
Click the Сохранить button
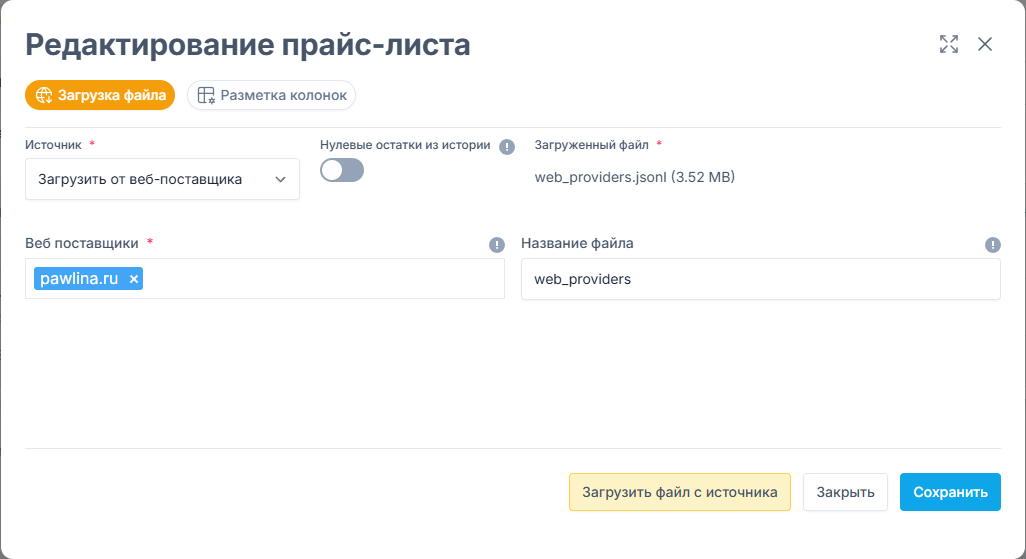pos(950,492)
